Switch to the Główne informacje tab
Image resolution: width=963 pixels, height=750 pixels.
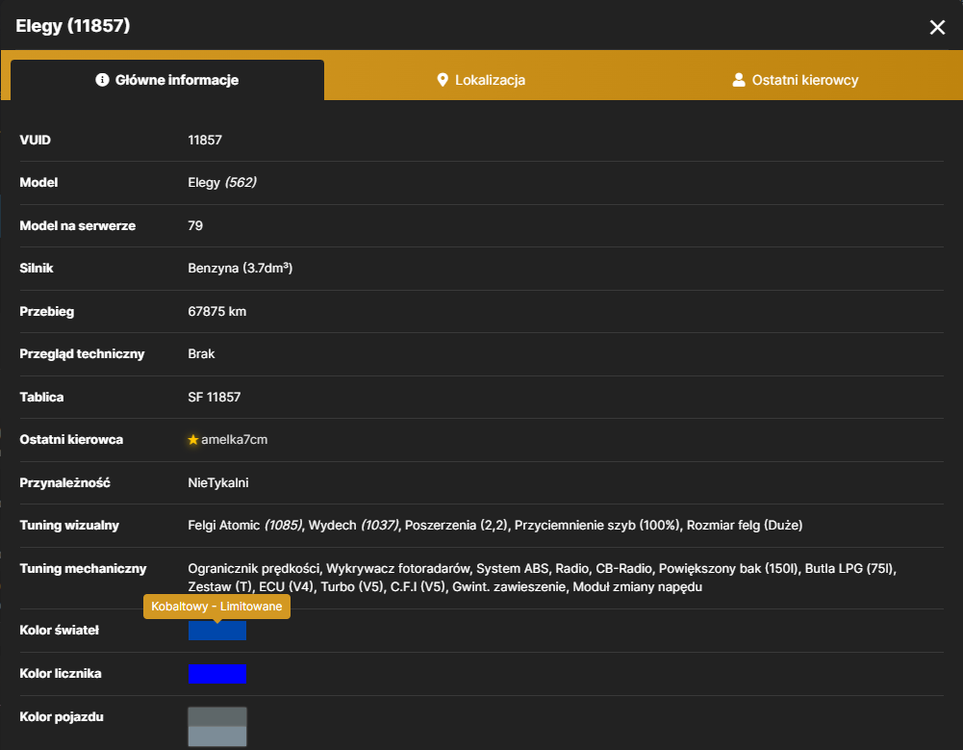click(x=167, y=80)
